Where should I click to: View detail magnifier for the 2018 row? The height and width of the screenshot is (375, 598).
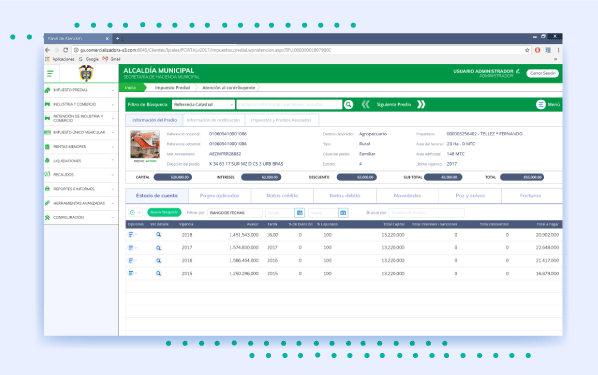158,235
